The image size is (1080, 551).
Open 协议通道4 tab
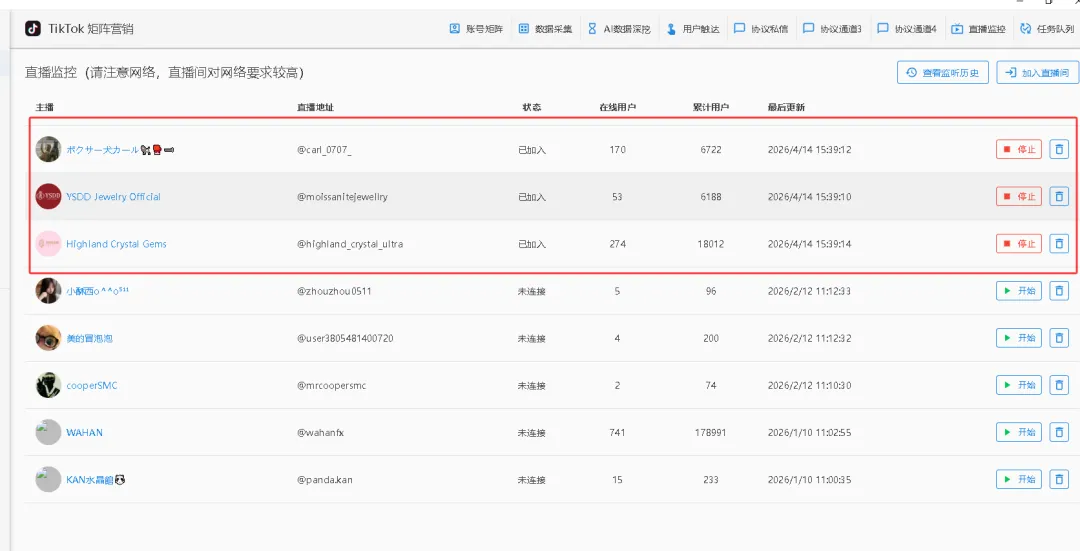(907, 29)
